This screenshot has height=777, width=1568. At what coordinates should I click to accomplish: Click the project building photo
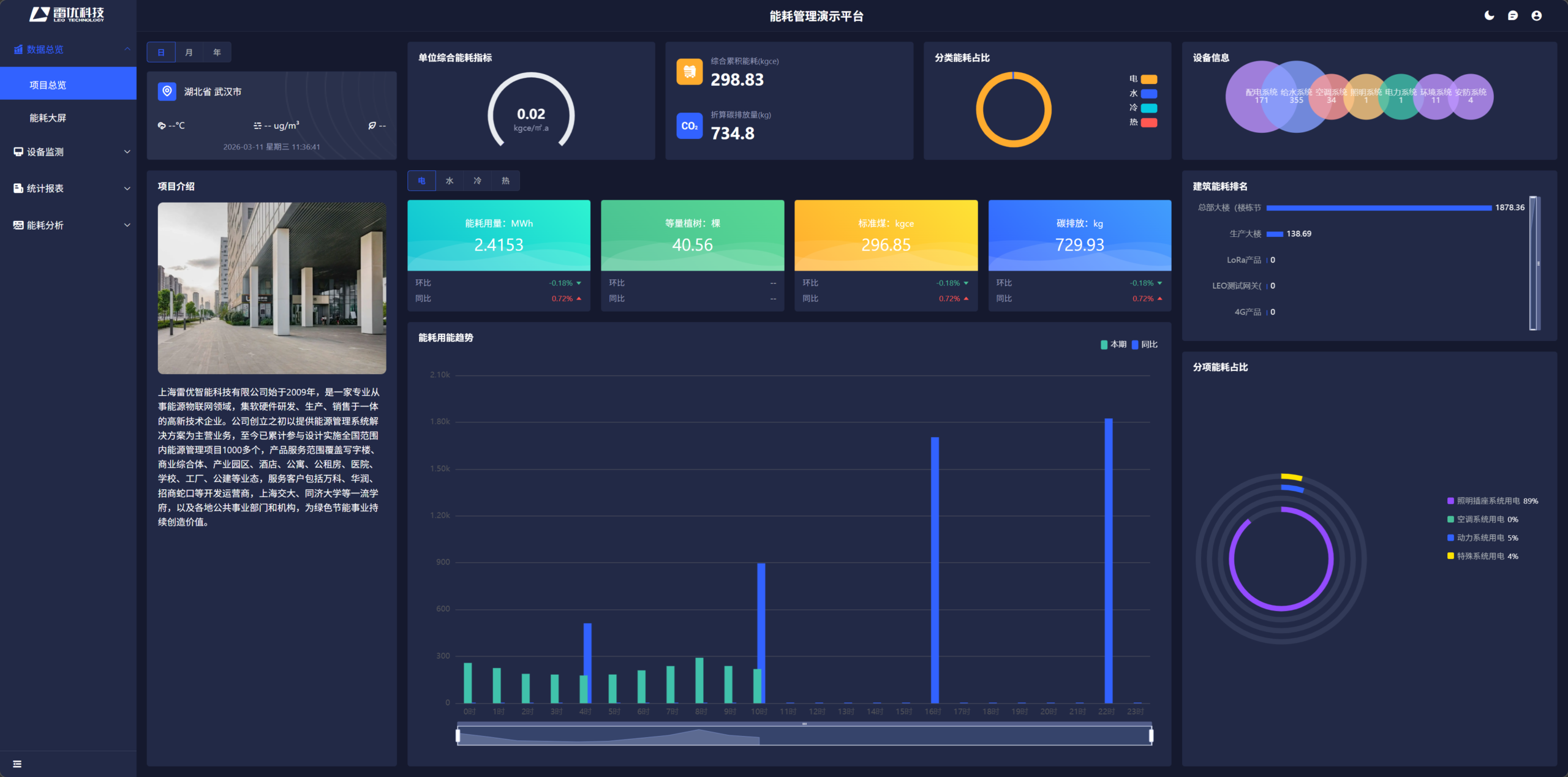pos(272,288)
